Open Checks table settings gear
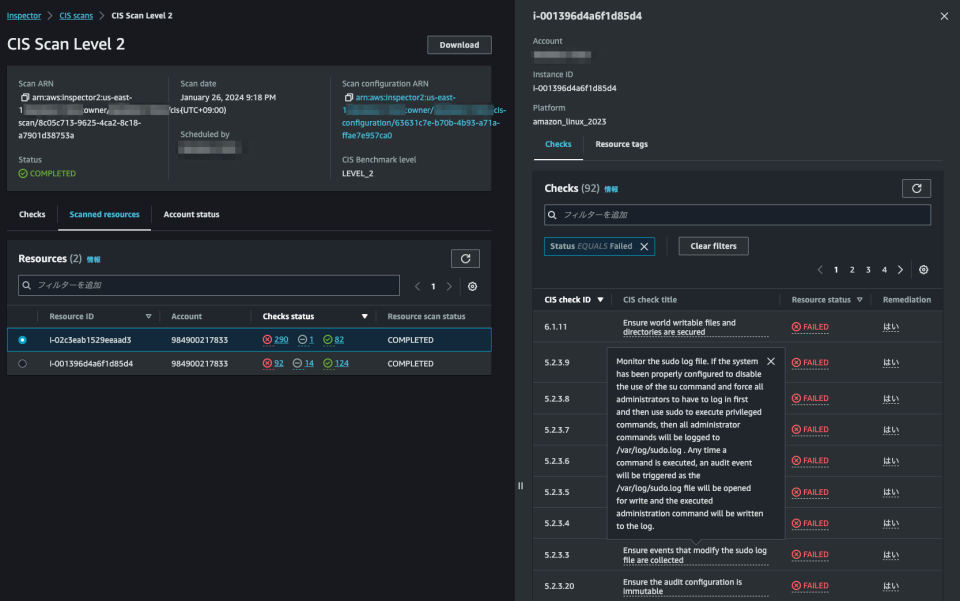 tap(923, 269)
